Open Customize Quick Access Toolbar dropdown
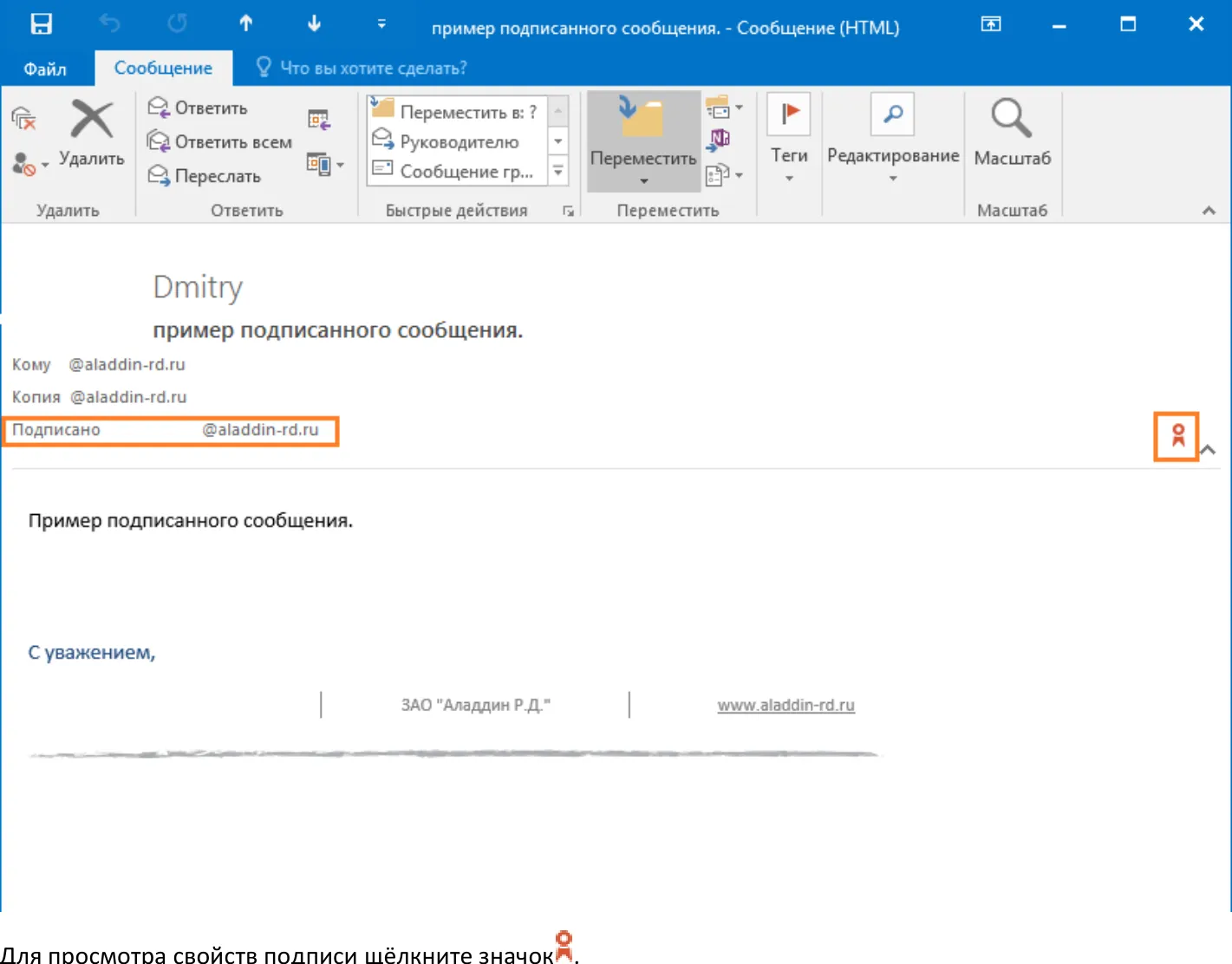The image size is (1232, 964). point(381,24)
